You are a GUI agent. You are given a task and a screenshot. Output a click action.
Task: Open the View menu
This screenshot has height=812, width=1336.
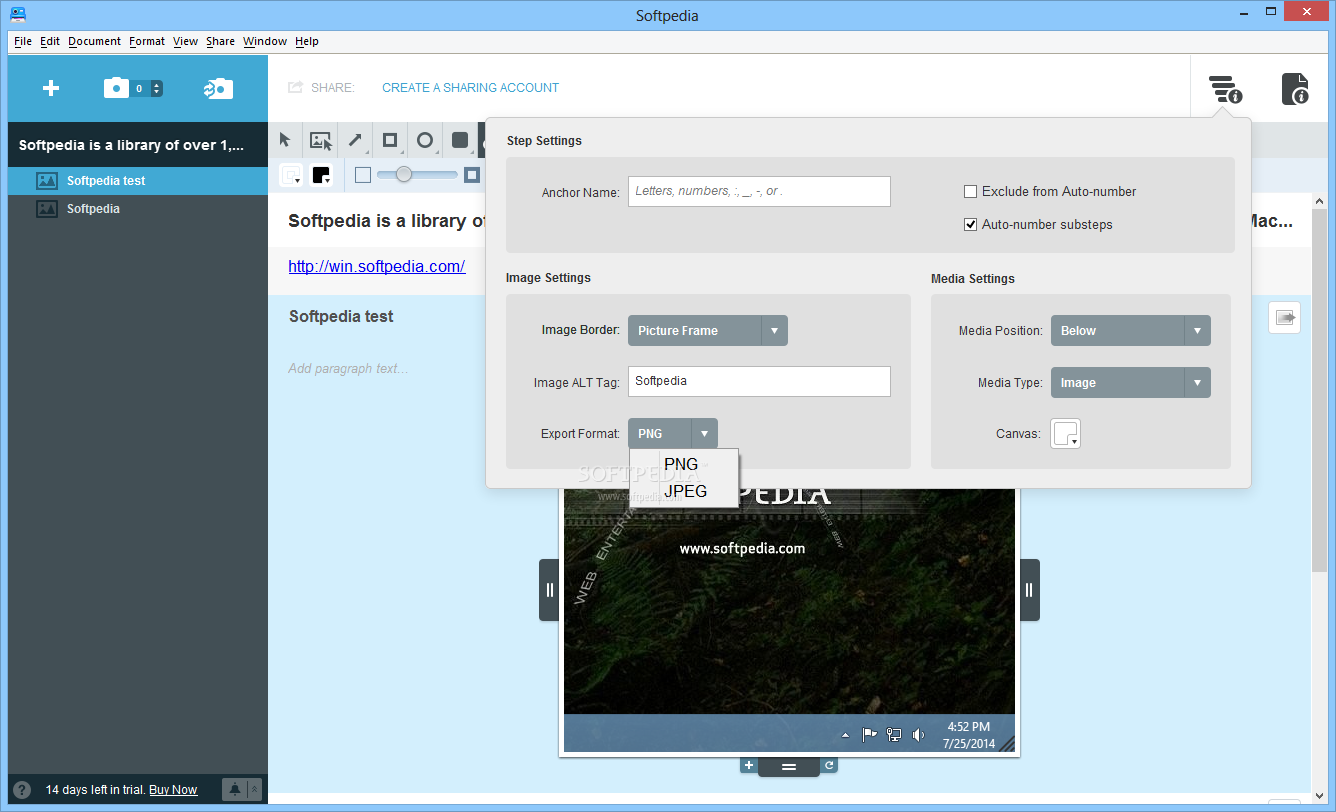[186, 41]
